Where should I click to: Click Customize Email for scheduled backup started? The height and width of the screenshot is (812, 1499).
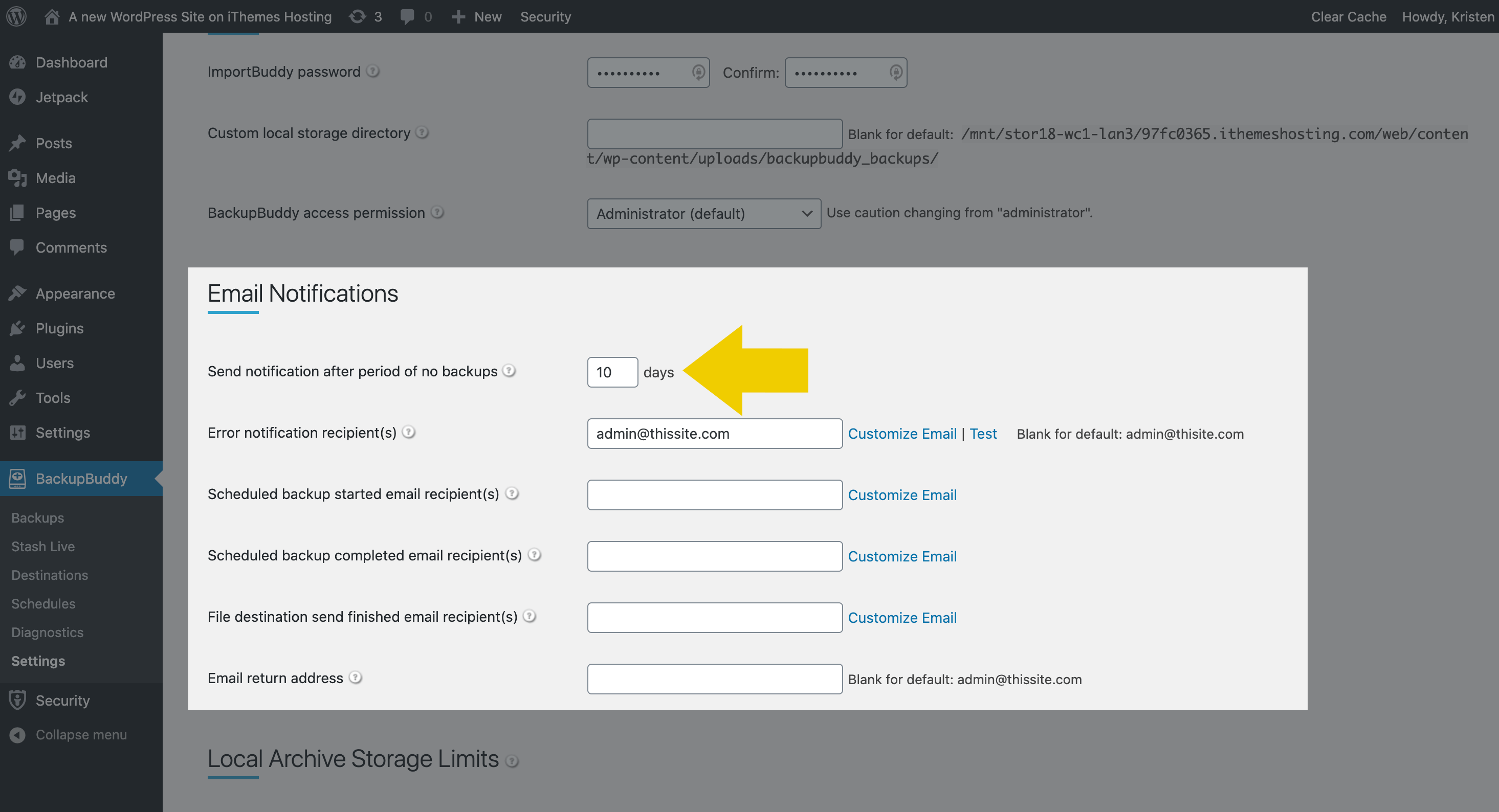[902, 495]
